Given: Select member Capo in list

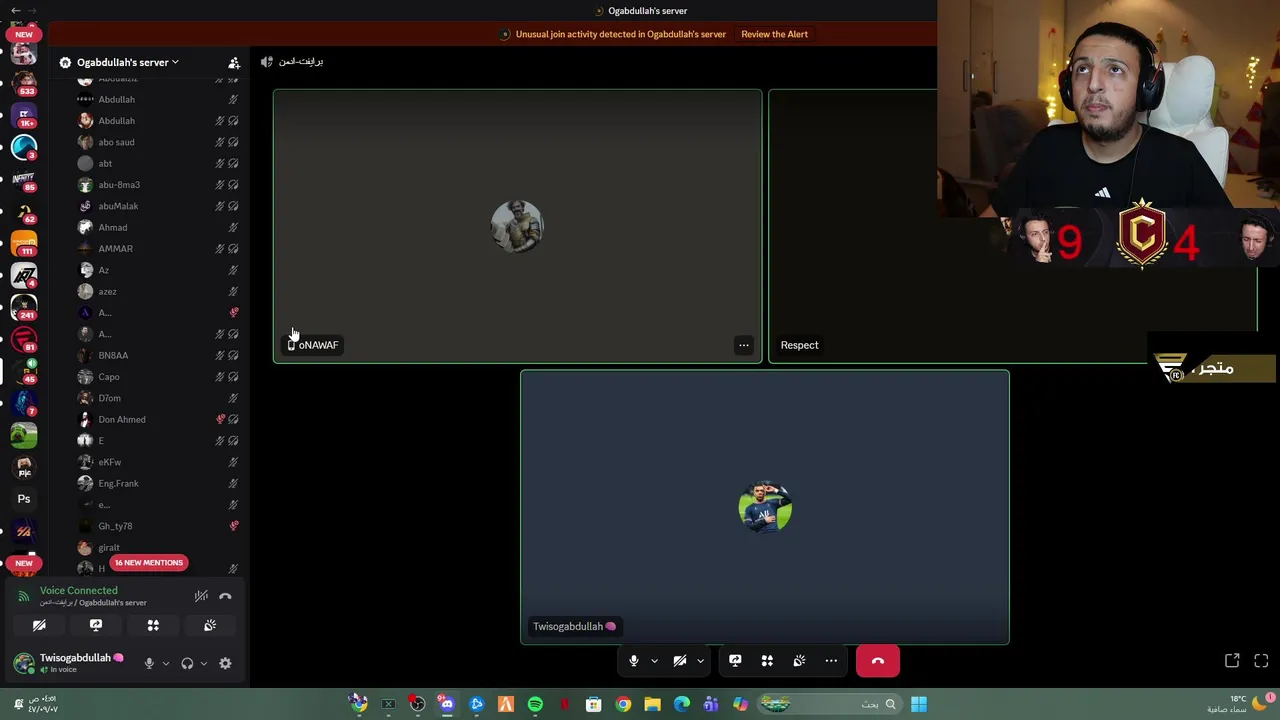Looking at the screenshot, I should [158, 377].
